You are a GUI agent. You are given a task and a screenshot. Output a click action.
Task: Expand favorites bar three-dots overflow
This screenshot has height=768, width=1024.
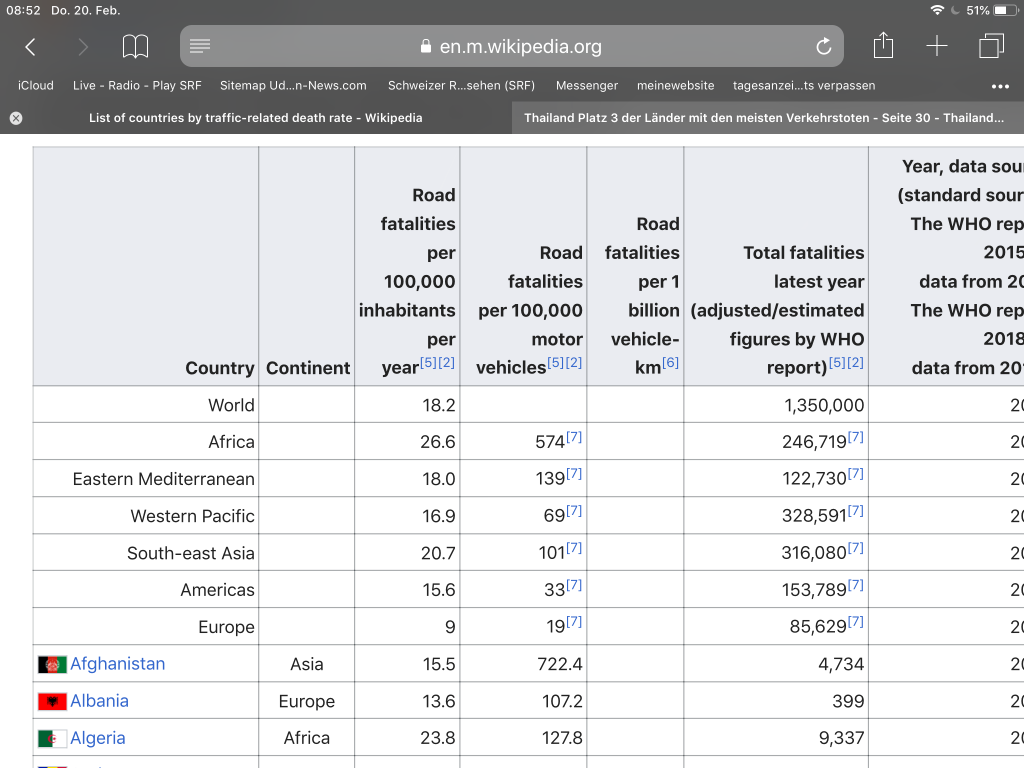[1000, 86]
